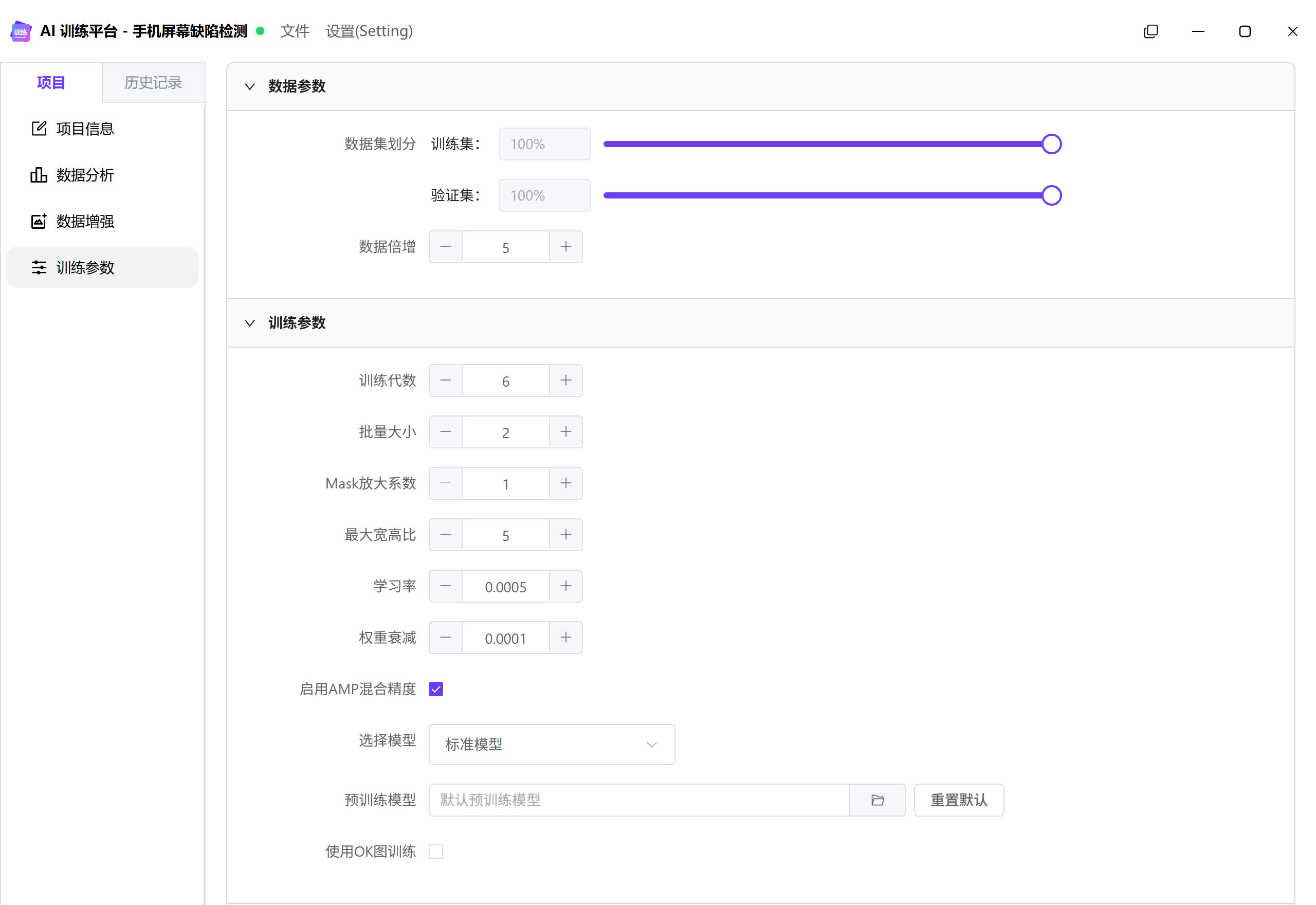Open 数据分析 bar chart icon
Image resolution: width=1316 pixels, height=905 pixels.
click(x=39, y=175)
